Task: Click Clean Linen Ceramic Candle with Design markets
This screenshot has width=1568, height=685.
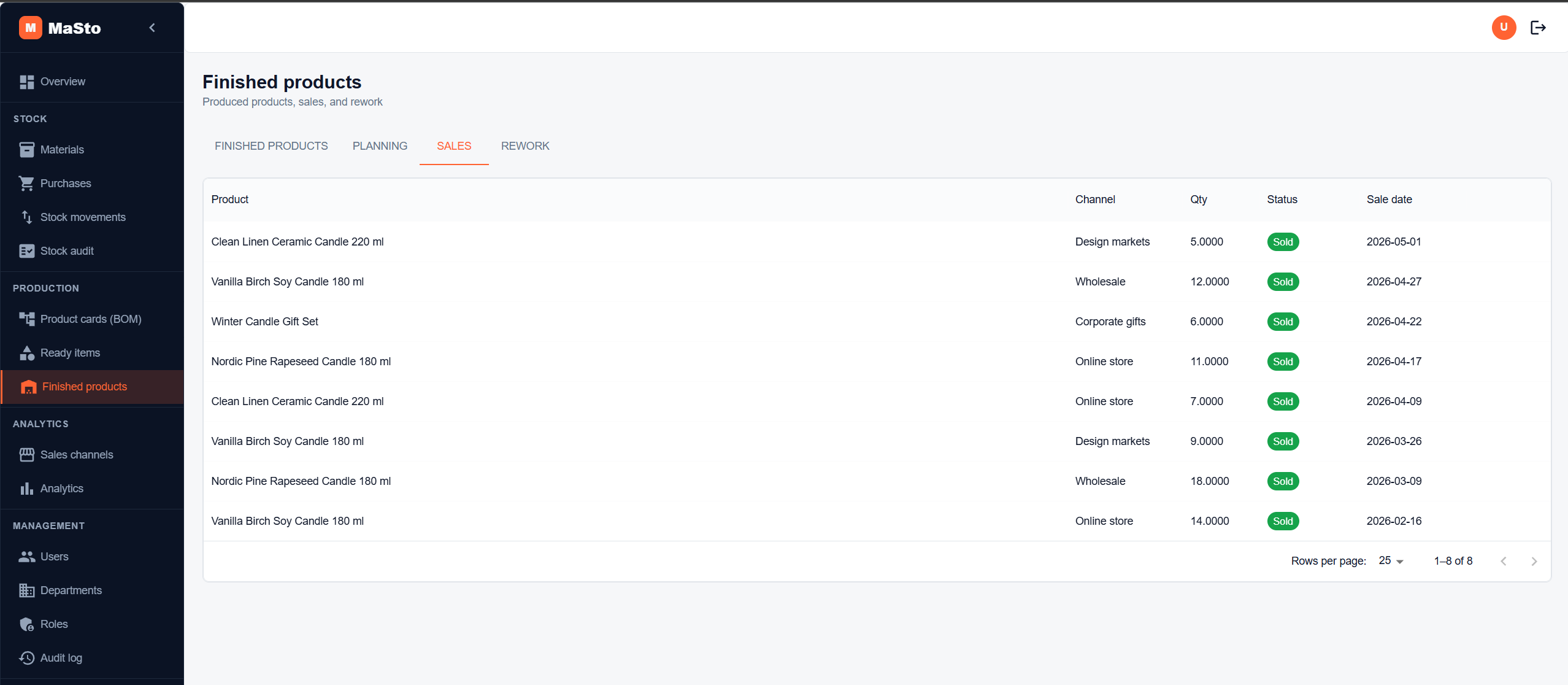Action: click(x=298, y=242)
